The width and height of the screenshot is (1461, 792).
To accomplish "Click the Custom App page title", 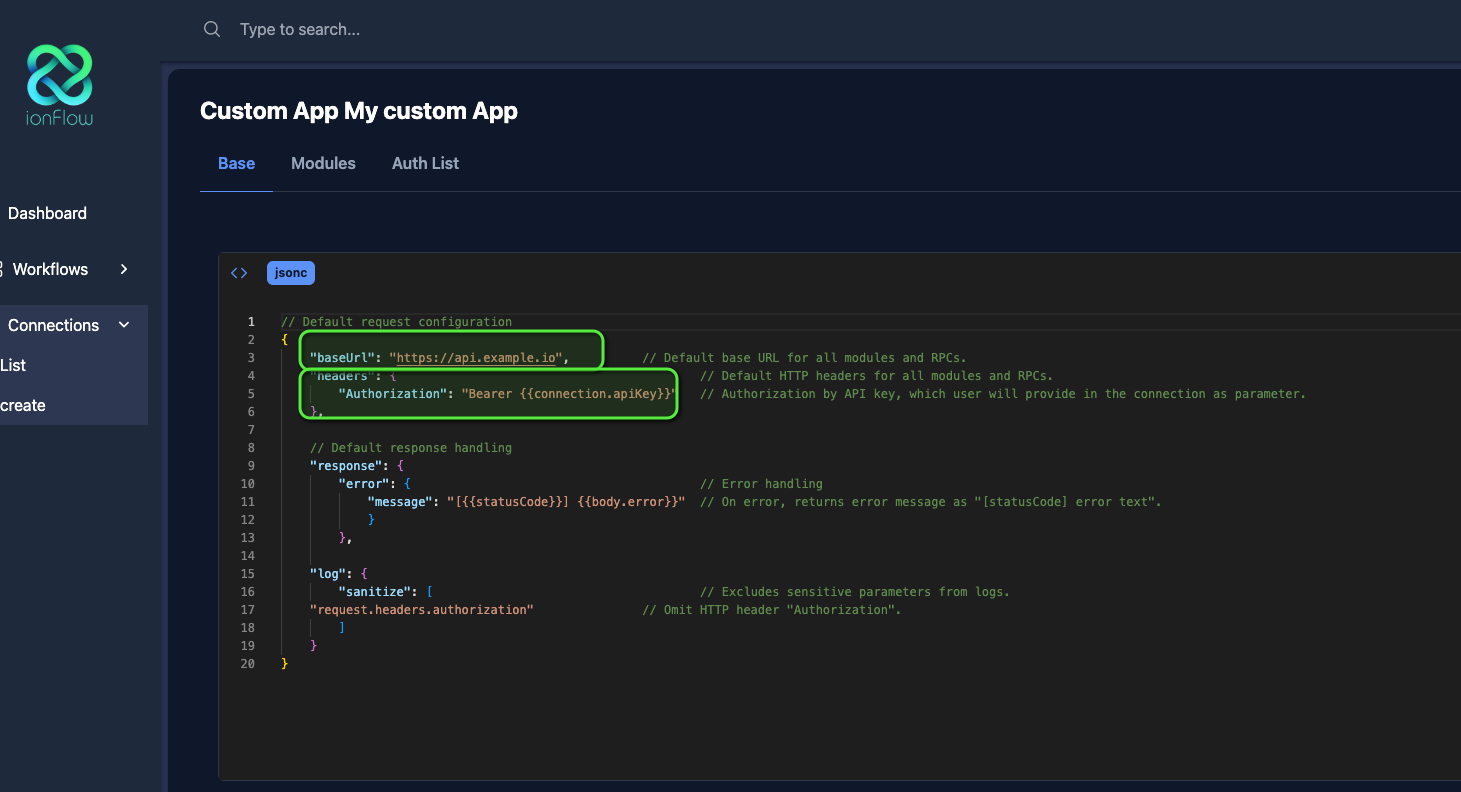I will click(359, 111).
